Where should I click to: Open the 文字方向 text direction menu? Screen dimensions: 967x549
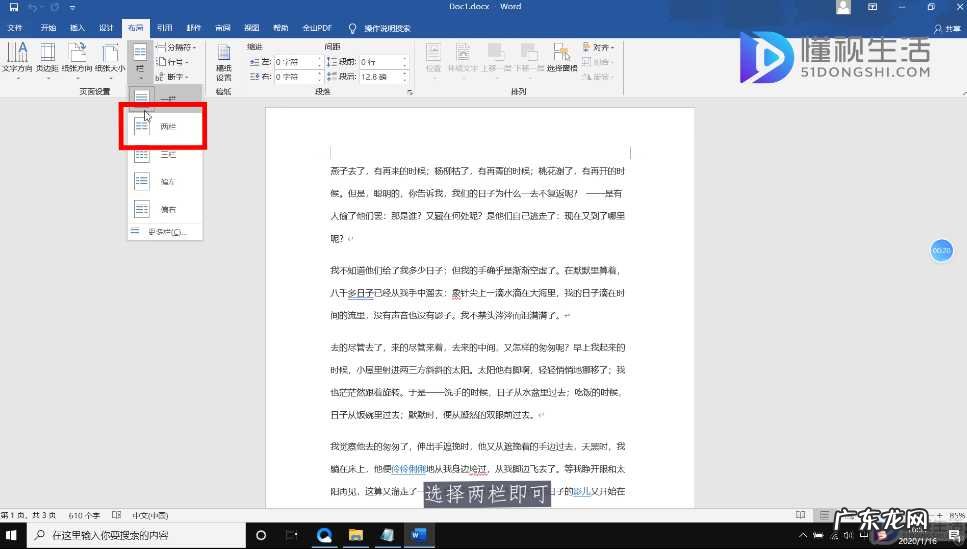[x=17, y=60]
